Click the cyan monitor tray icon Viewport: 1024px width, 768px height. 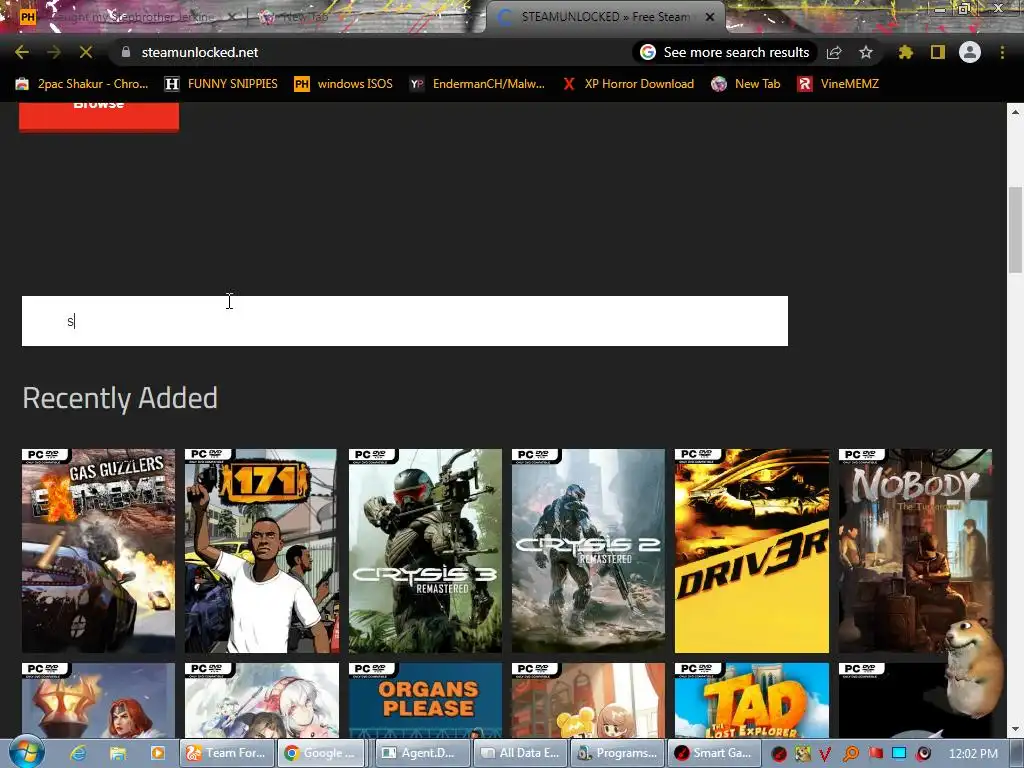(899, 754)
